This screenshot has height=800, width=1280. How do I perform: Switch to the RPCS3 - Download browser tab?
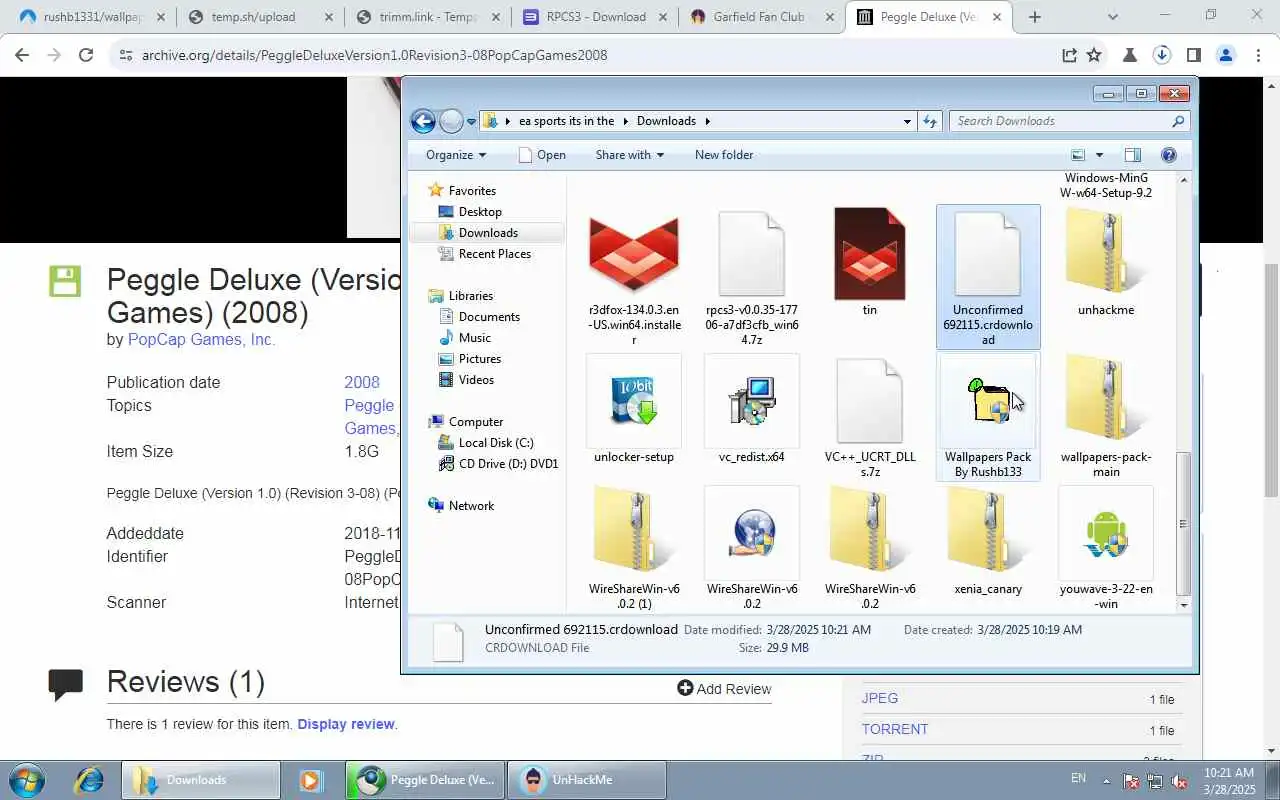tap(594, 17)
